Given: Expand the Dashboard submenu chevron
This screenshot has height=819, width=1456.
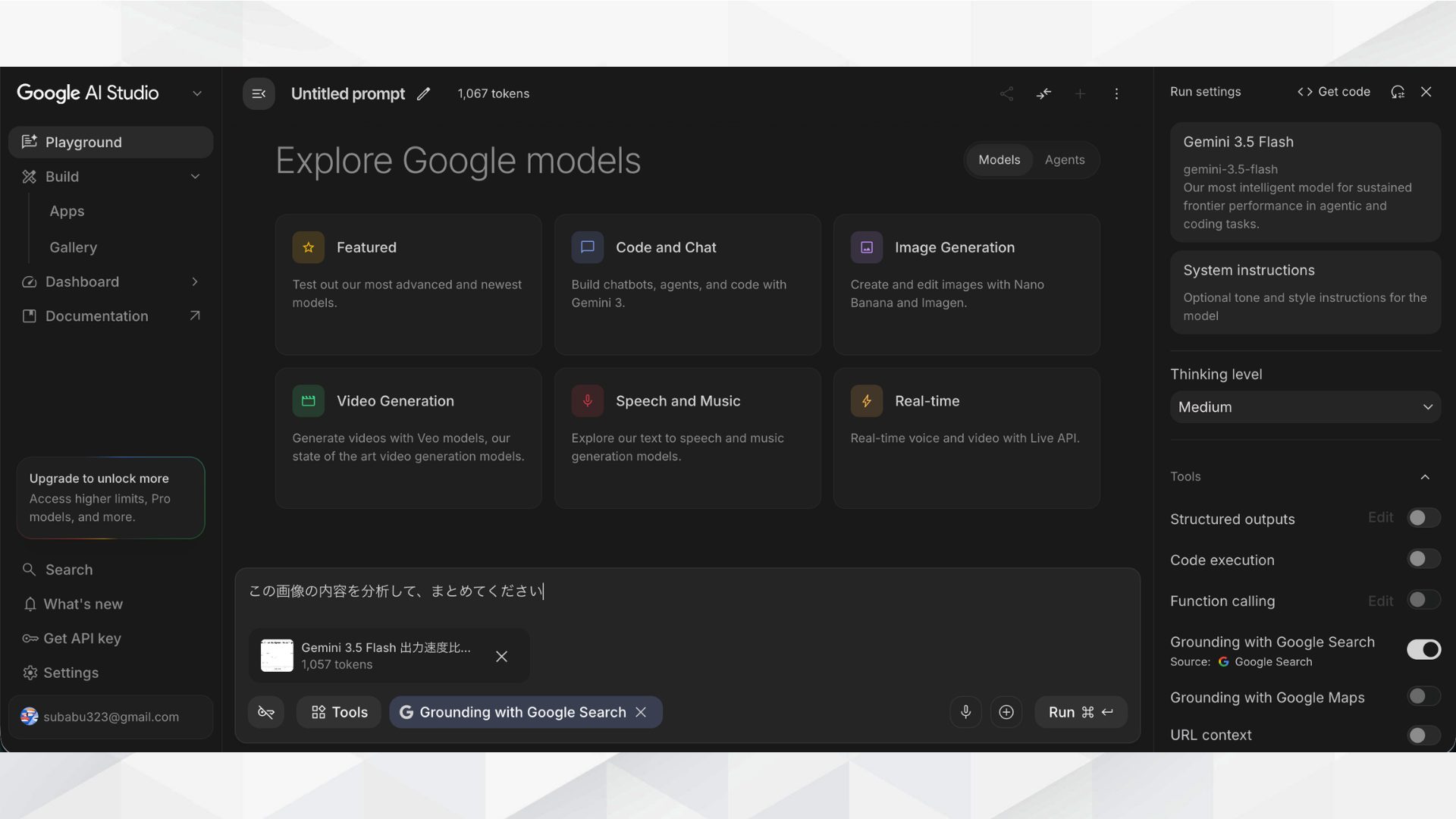Looking at the screenshot, I should click(x=195, y=282).
